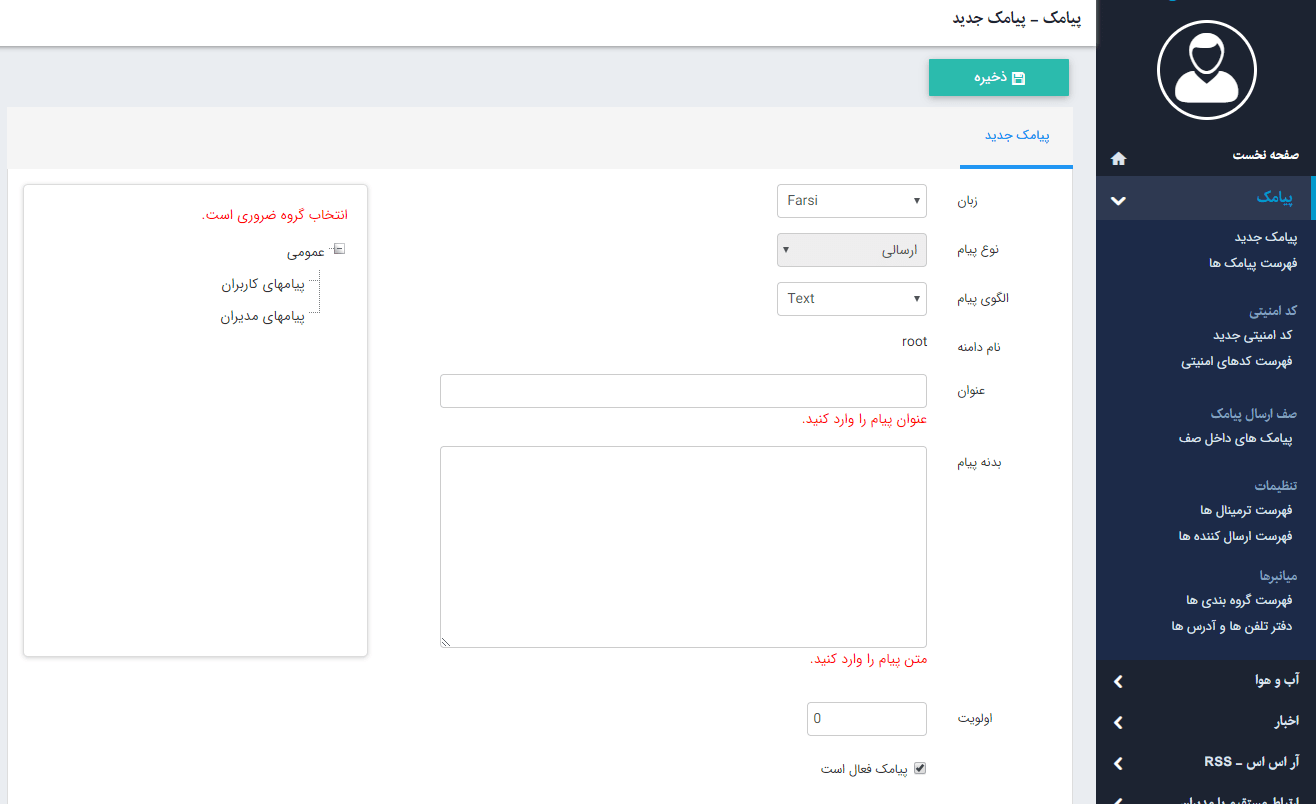This screenshot has width=1316, height=804.
Task: Expand the آب و هوا section arrow
Action: (1118, 681)
